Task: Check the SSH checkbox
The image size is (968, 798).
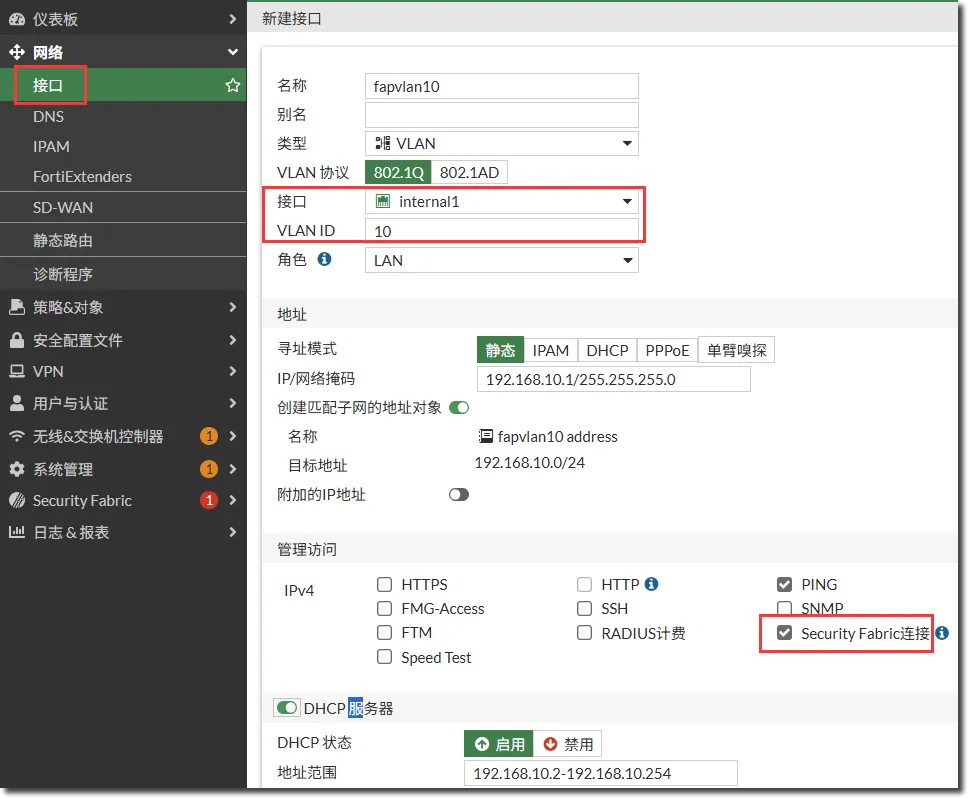Action: (585, 609)
